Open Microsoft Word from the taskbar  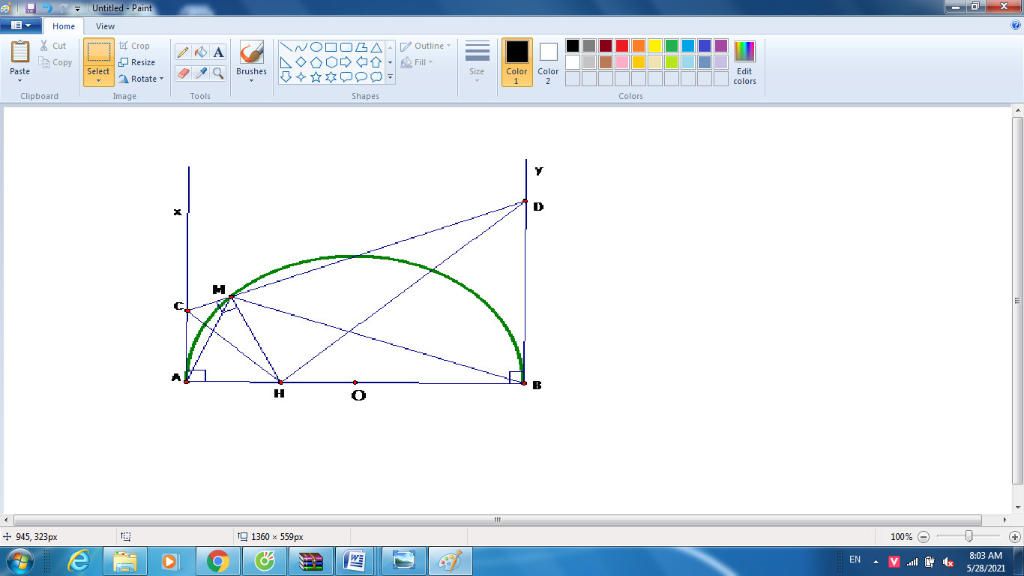355,561
